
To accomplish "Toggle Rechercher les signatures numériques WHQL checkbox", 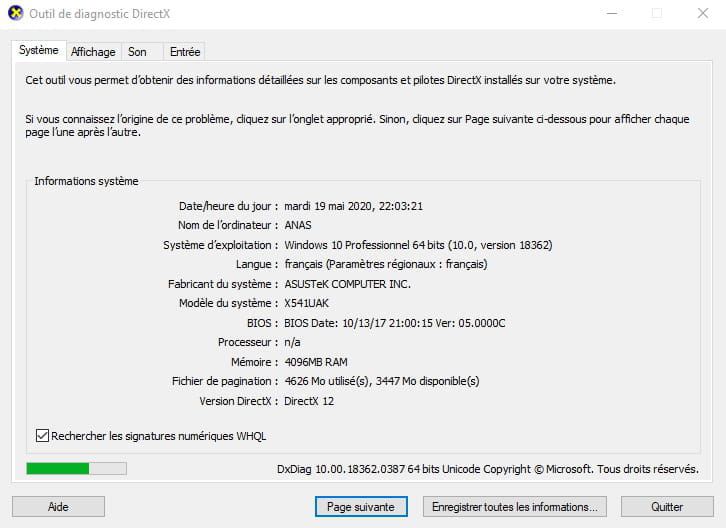I will pyautogui.click(x=42, y=435).
